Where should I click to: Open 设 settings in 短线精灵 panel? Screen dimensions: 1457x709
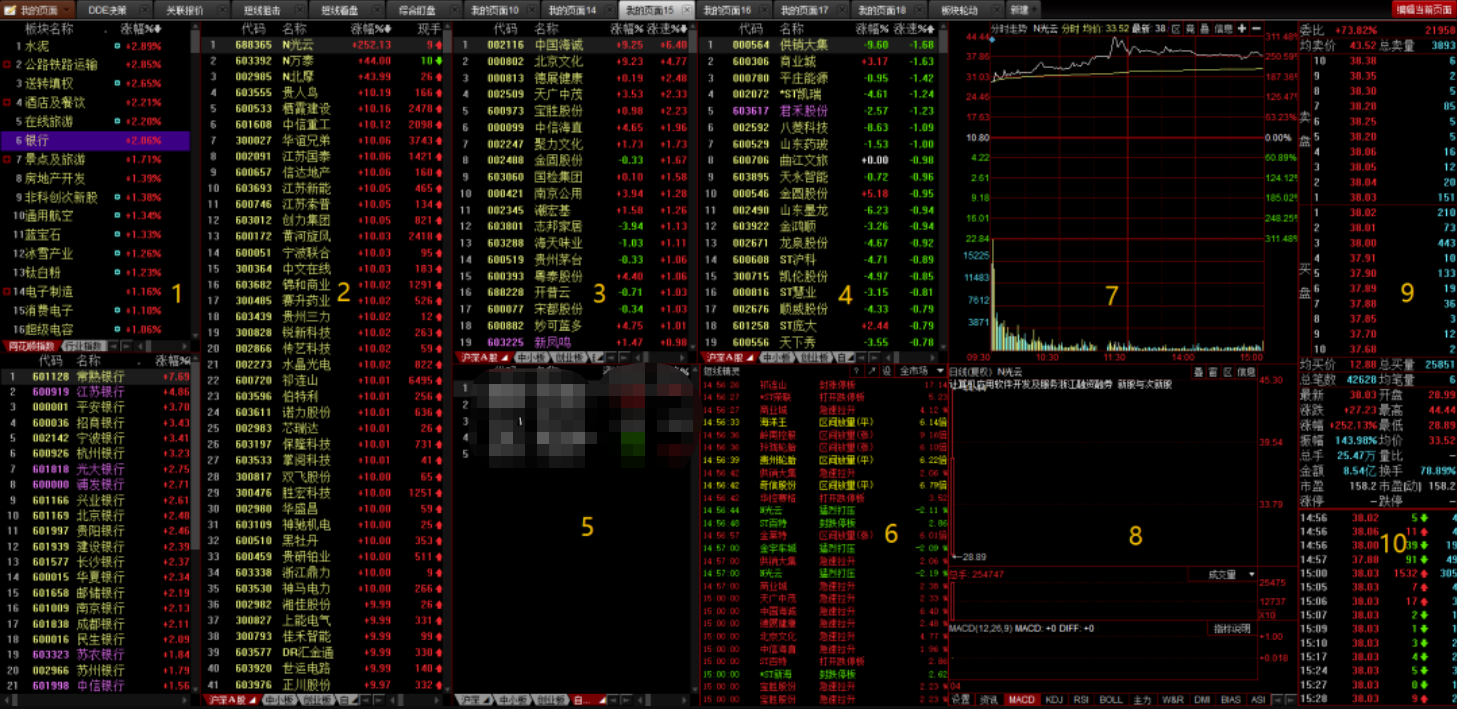(x=887, y=371)
